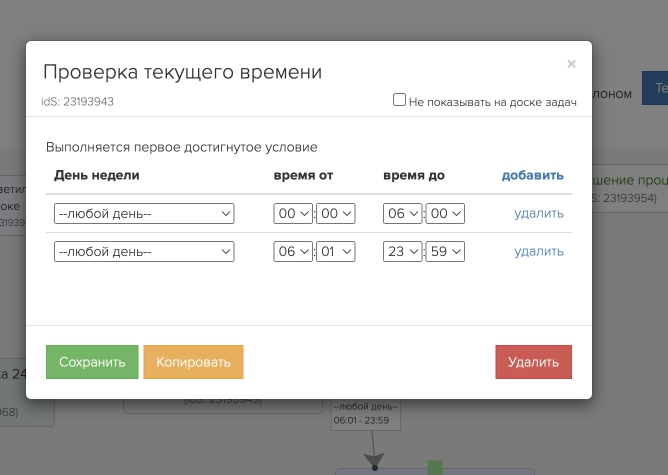Open first row day of week dropdown
Image resolution: width=668 pixels, height=475 pixels.
[x=144, y=213]
